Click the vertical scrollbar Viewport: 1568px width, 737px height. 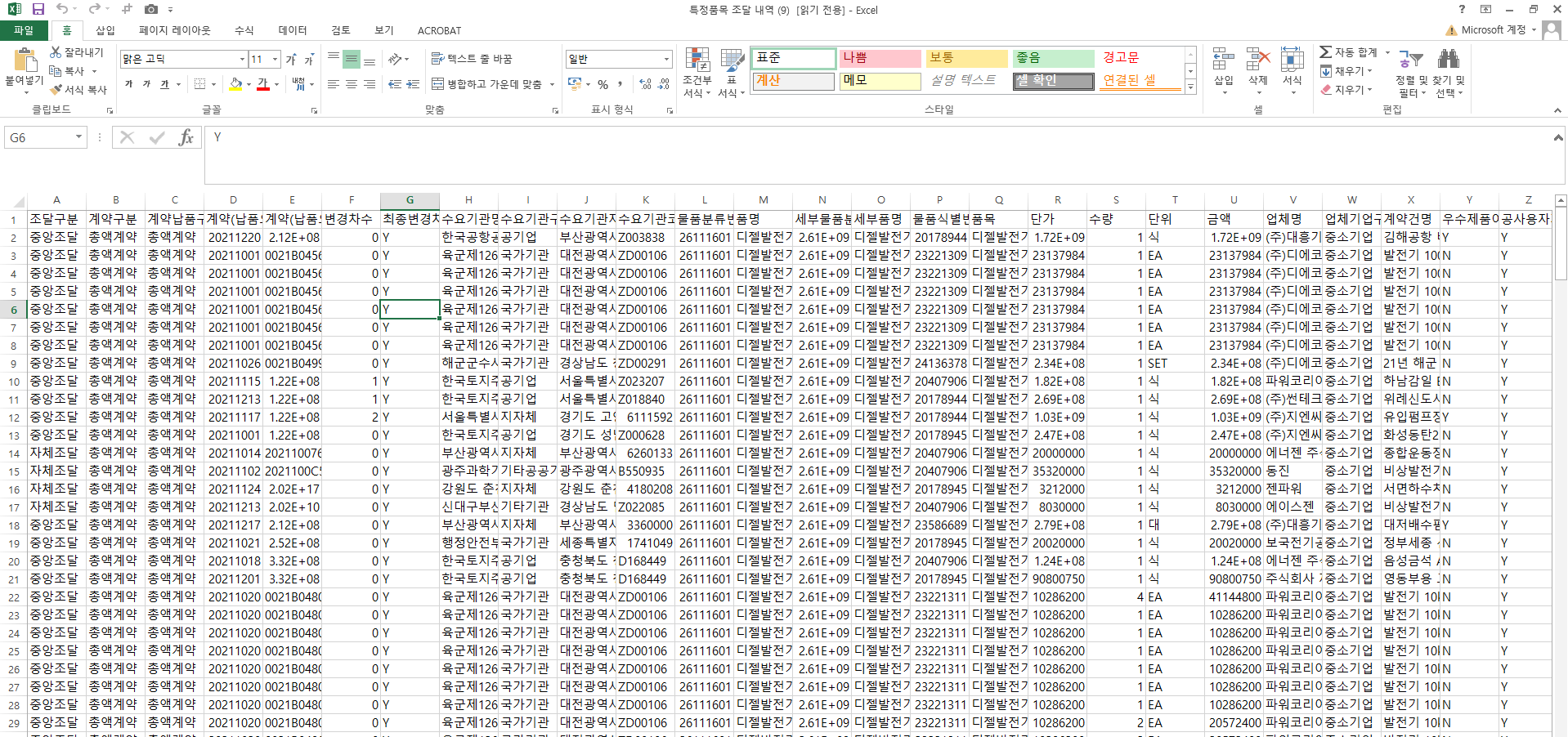coord(1561,466)
